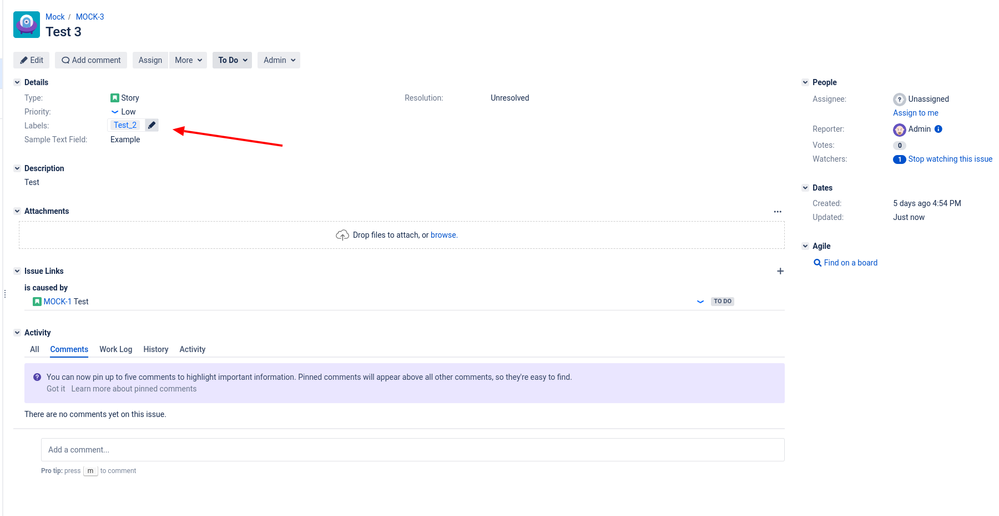The image size is (999, 516).
Task: Collapse the Activity section
Action: [x=17, y=333]
